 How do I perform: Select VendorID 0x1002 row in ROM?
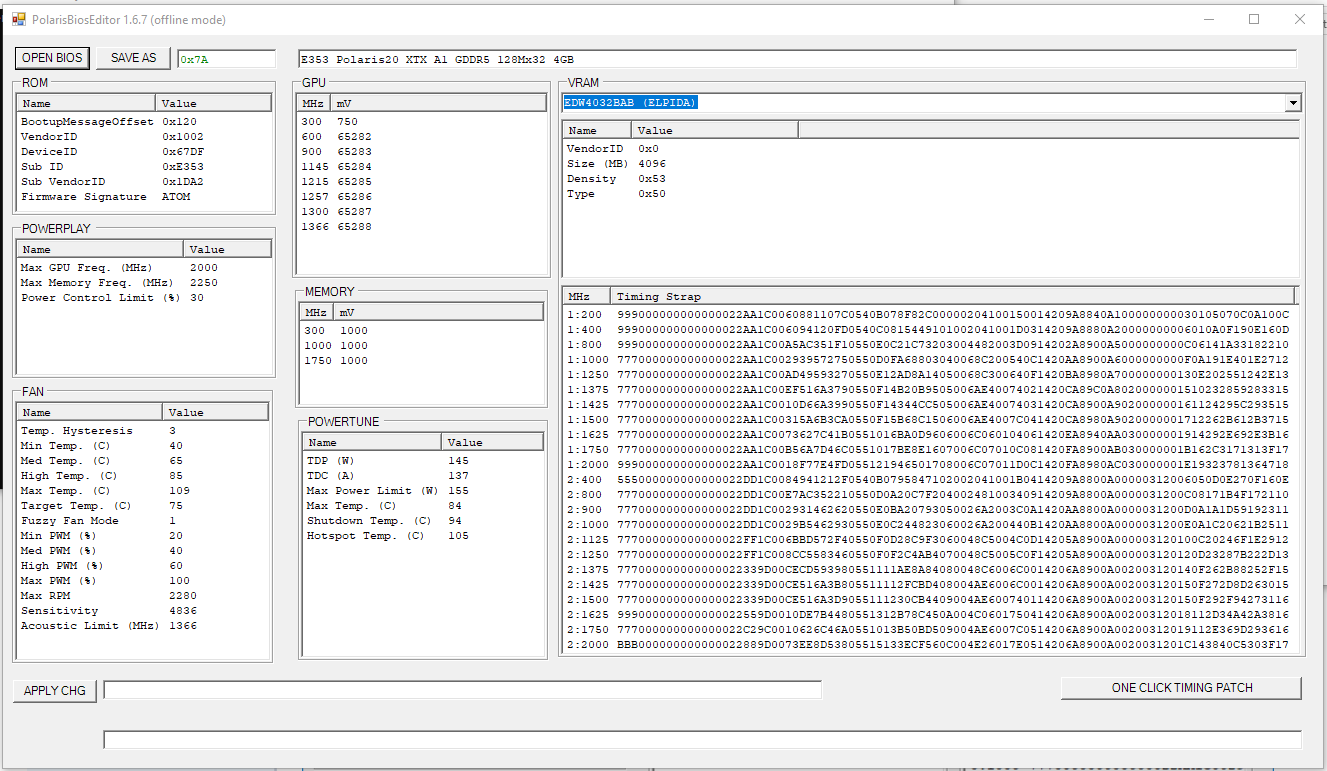pyautogui.click(x=145, y=137)
